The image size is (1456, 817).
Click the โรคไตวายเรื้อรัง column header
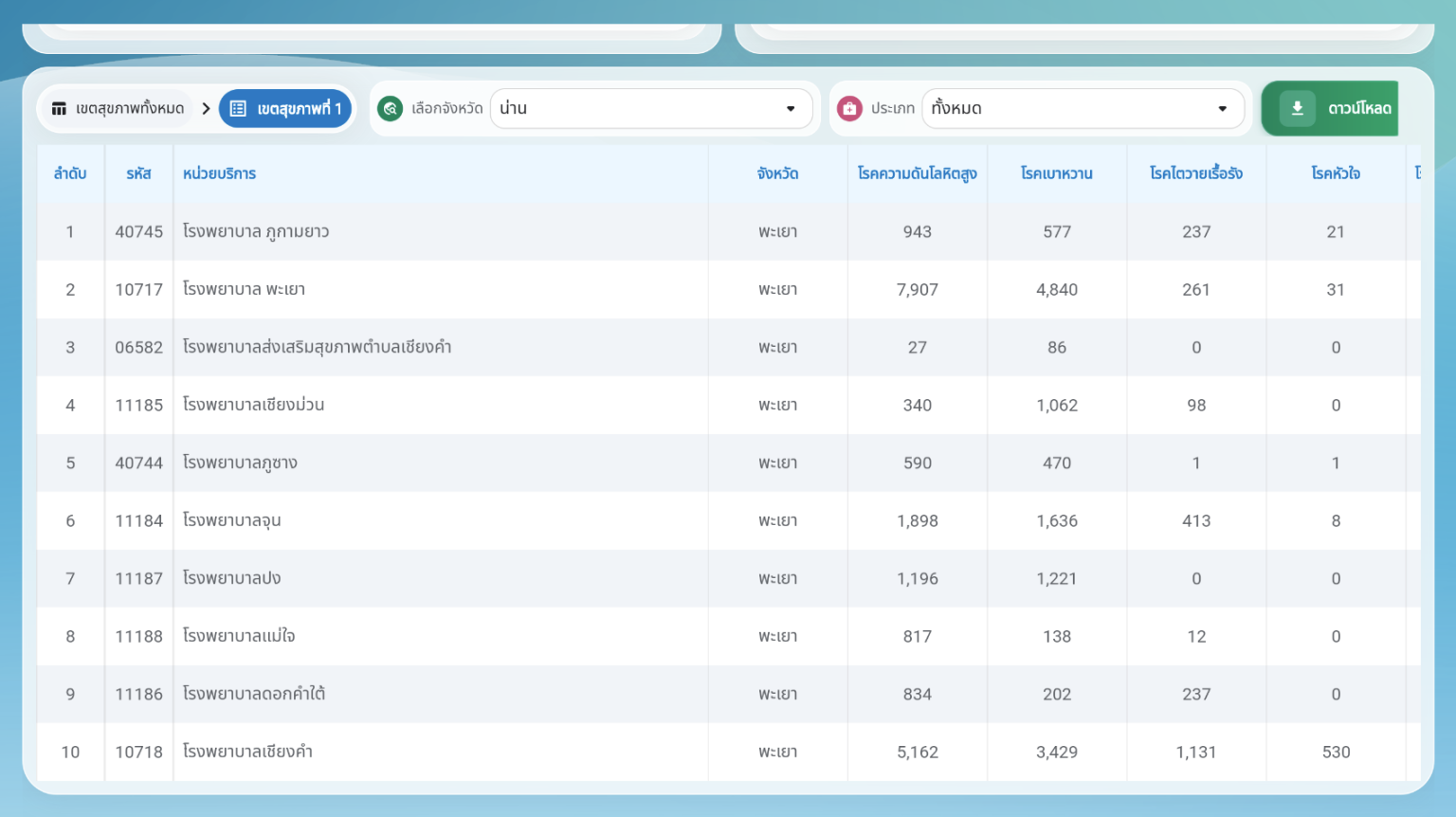(x=1195, y=173)
